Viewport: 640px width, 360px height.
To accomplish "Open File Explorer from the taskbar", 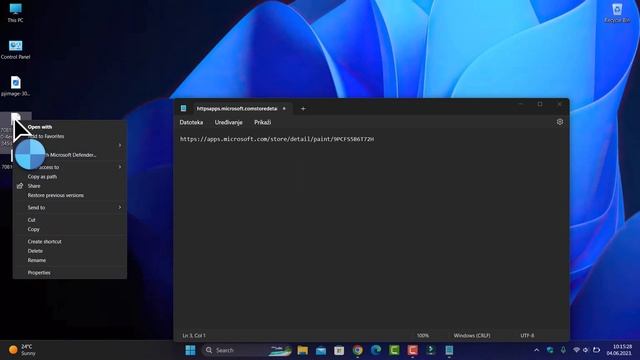I will 302,350.
